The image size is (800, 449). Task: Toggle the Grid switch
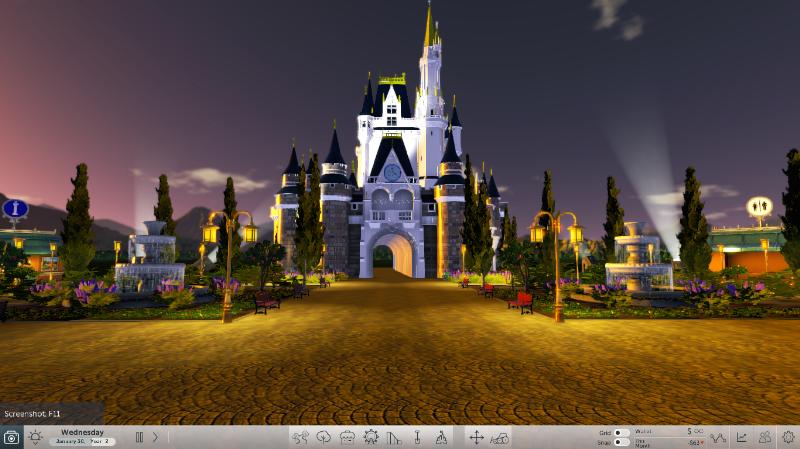click(x=621, y=433)
